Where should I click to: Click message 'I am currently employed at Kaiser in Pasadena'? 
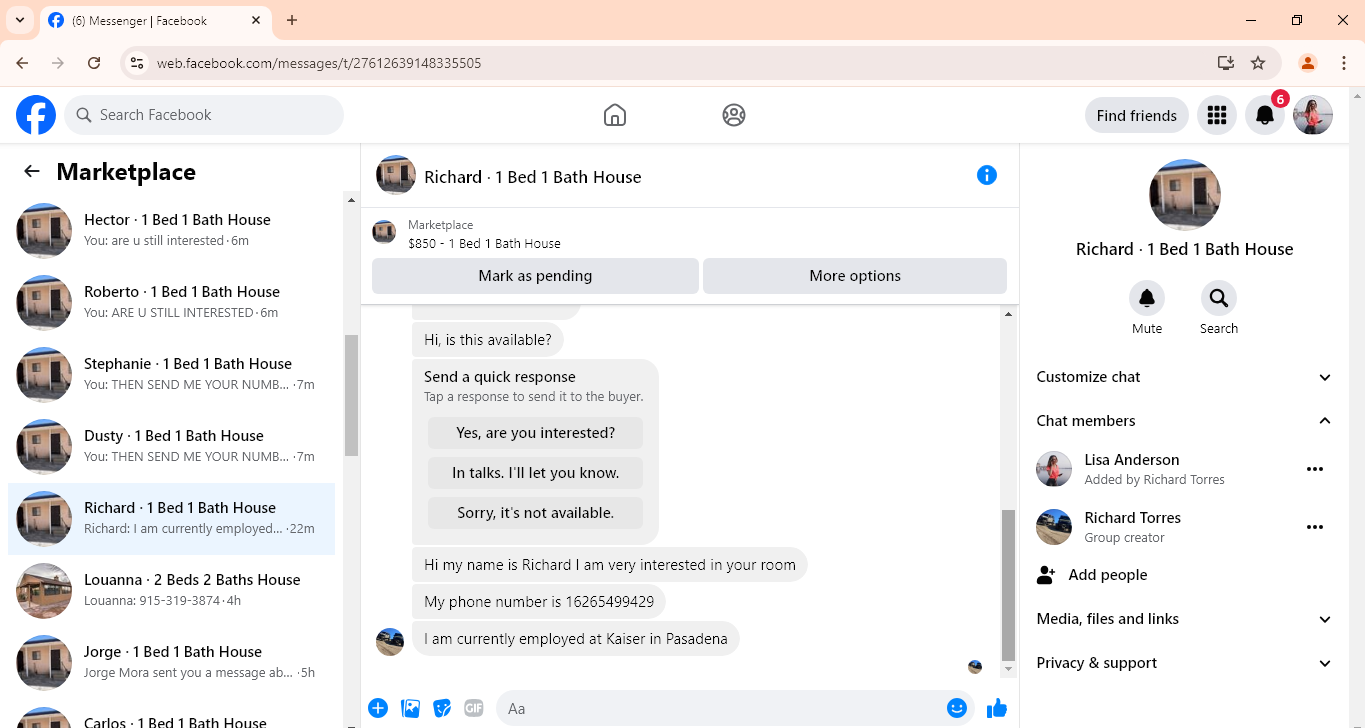576,639
